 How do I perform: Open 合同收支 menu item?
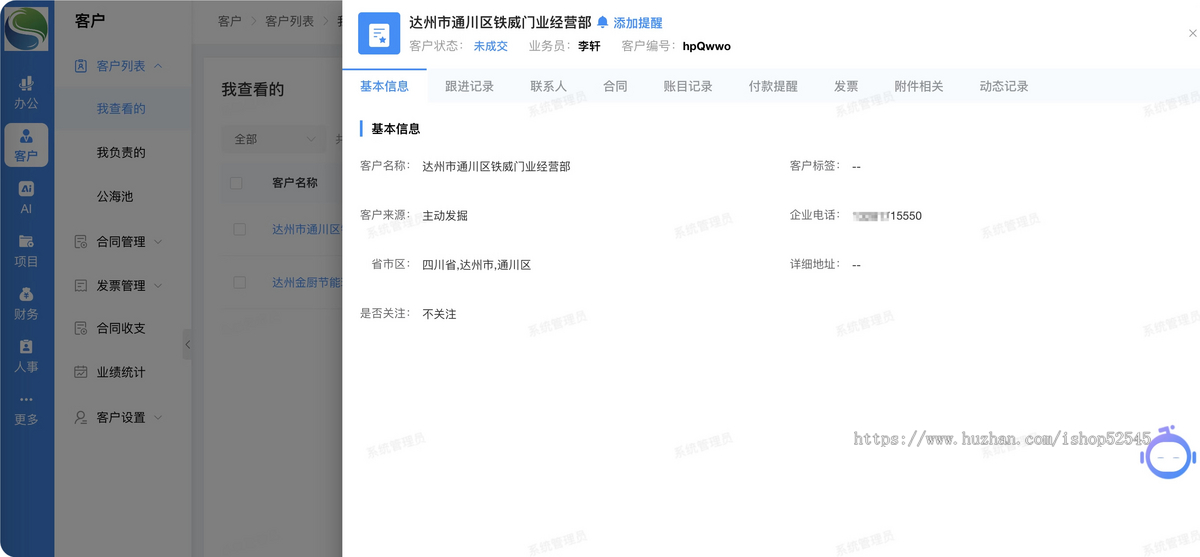click(x=121, y=328)
